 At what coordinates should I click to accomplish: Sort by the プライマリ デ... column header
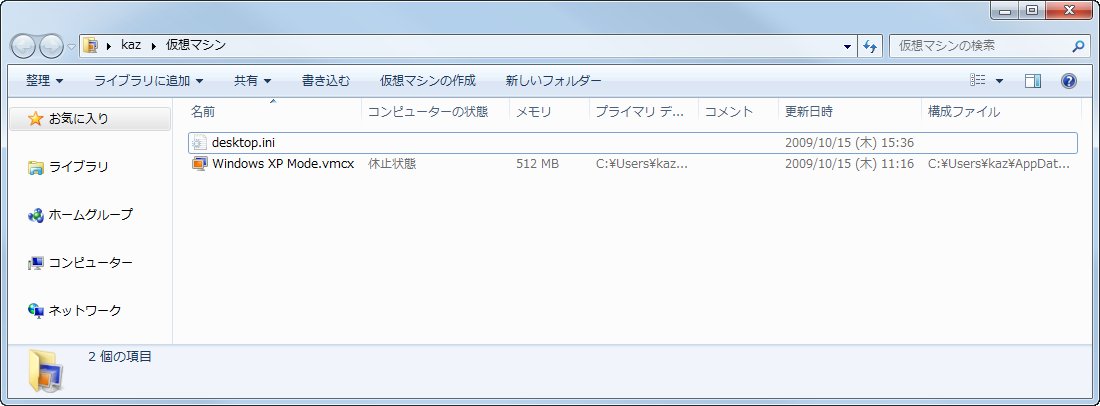644,111
